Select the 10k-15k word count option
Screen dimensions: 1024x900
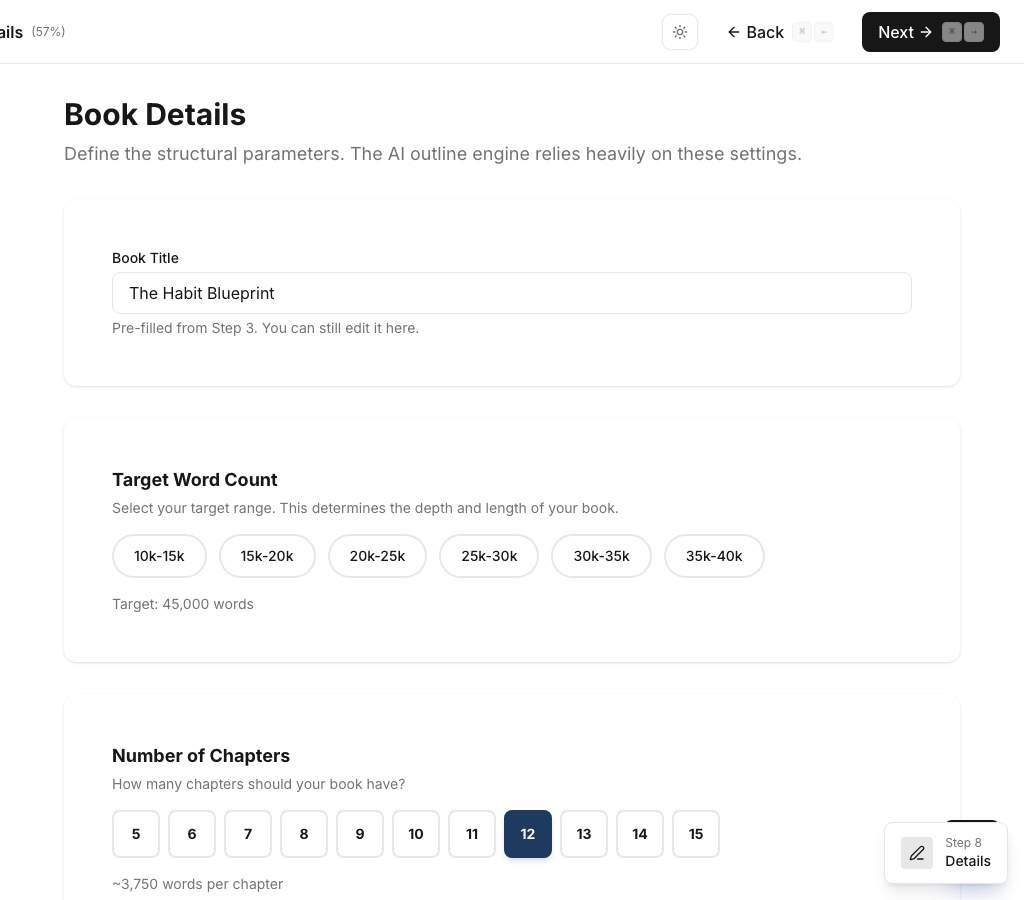pyautogui.click(x=159, y=556)
